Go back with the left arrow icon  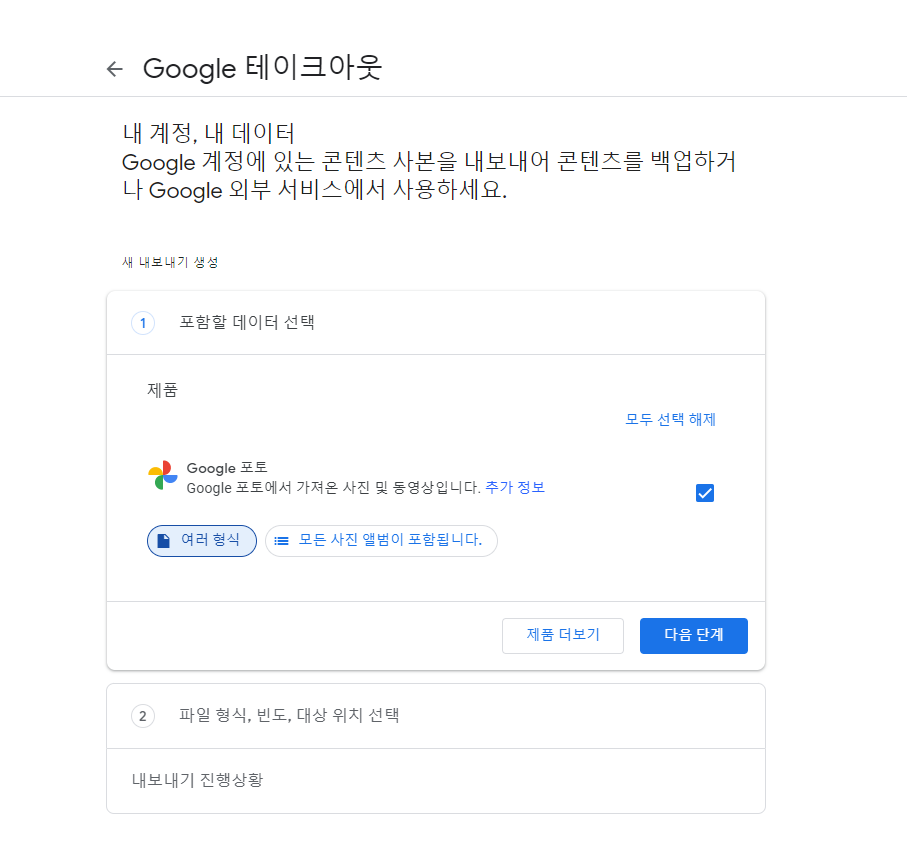tap(115, 69)
